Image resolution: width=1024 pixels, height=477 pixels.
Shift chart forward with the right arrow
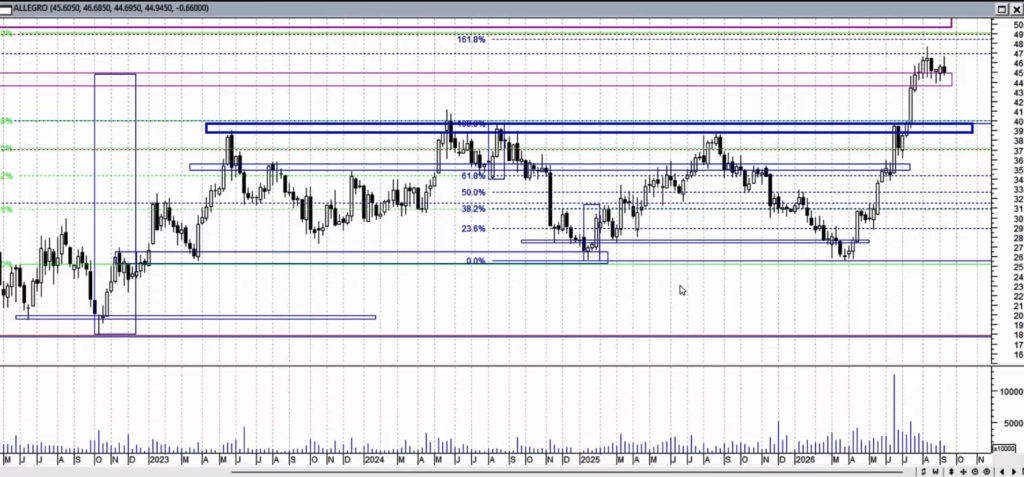1014,472
